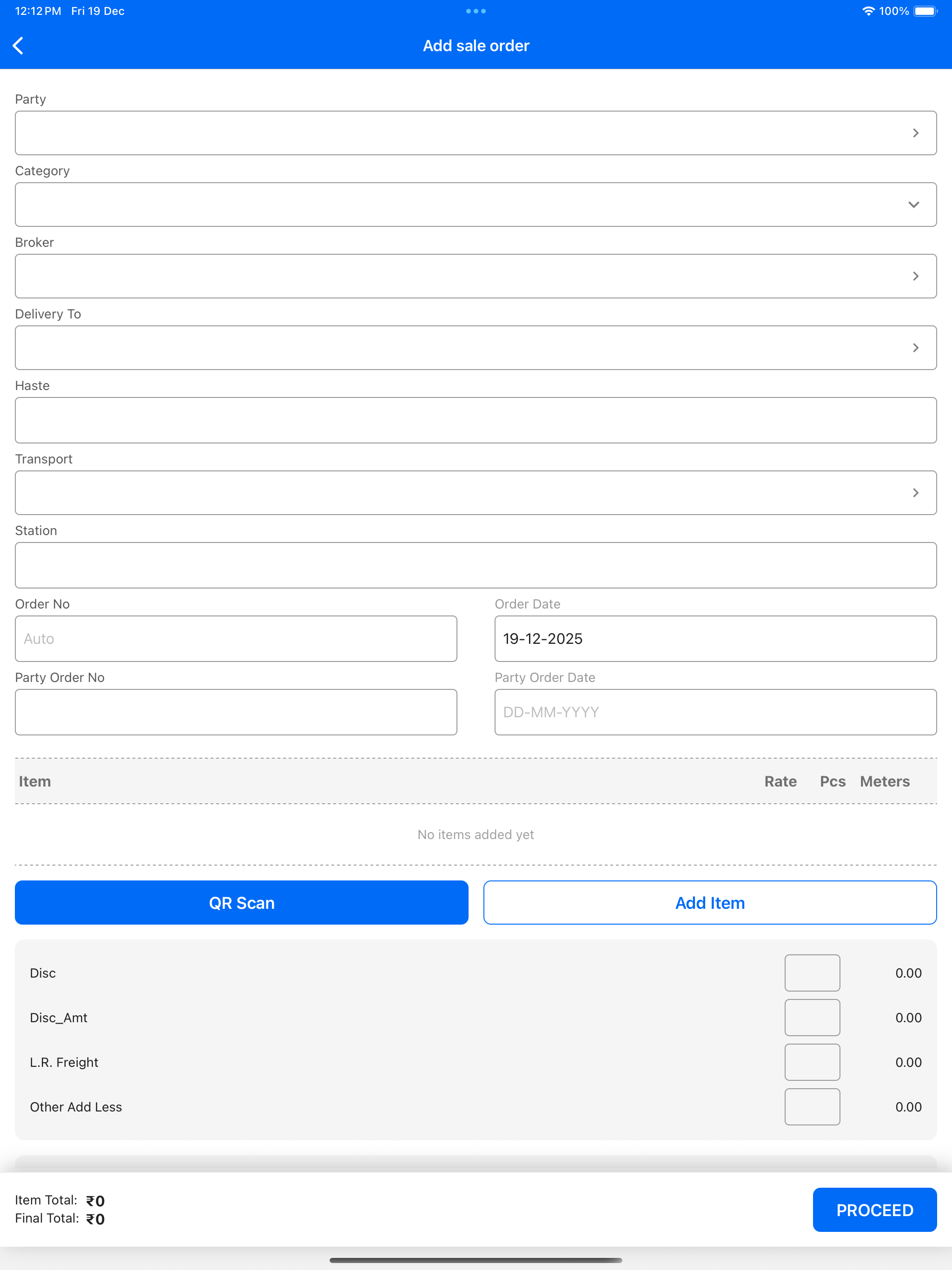Click the Order No Auto field
The width and height of the screenshot is (952, 1270).
coord(236,638)
